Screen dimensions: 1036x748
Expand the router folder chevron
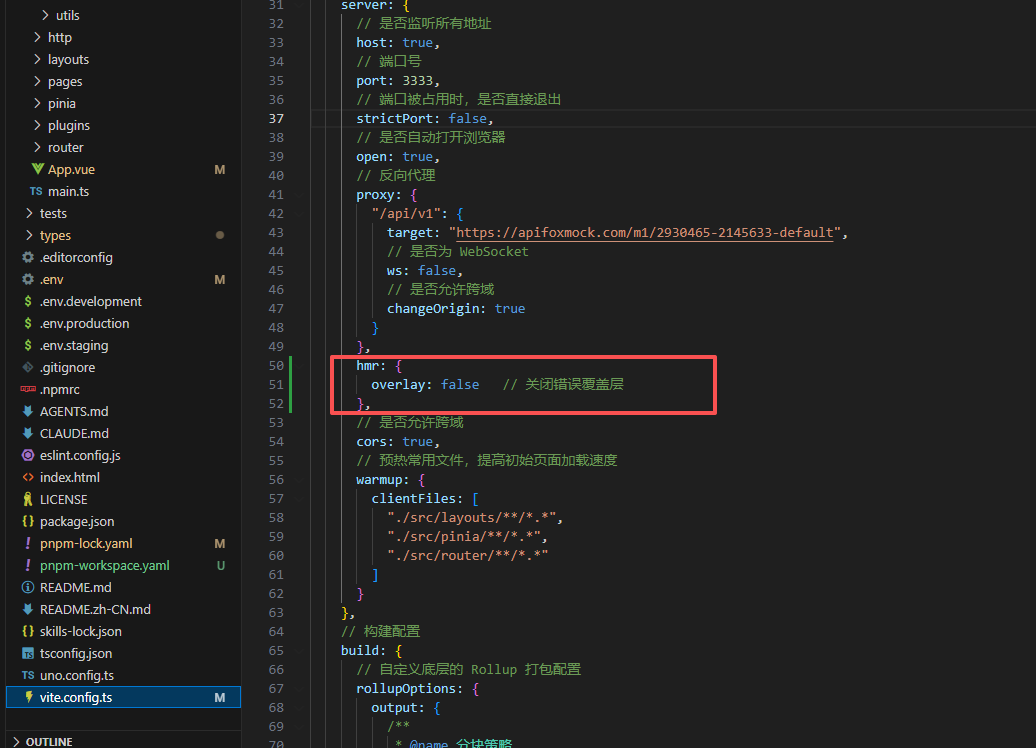click(x=37, y=147)
